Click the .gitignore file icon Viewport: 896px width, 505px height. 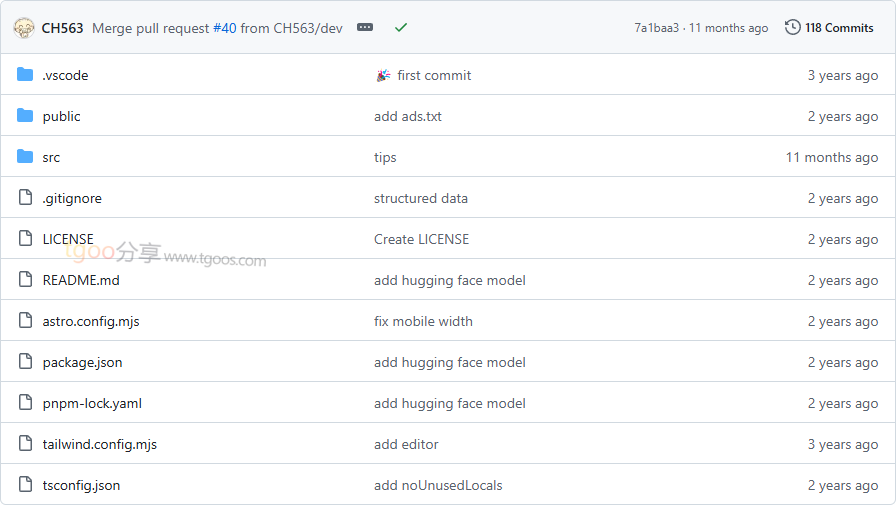(25, 198)
